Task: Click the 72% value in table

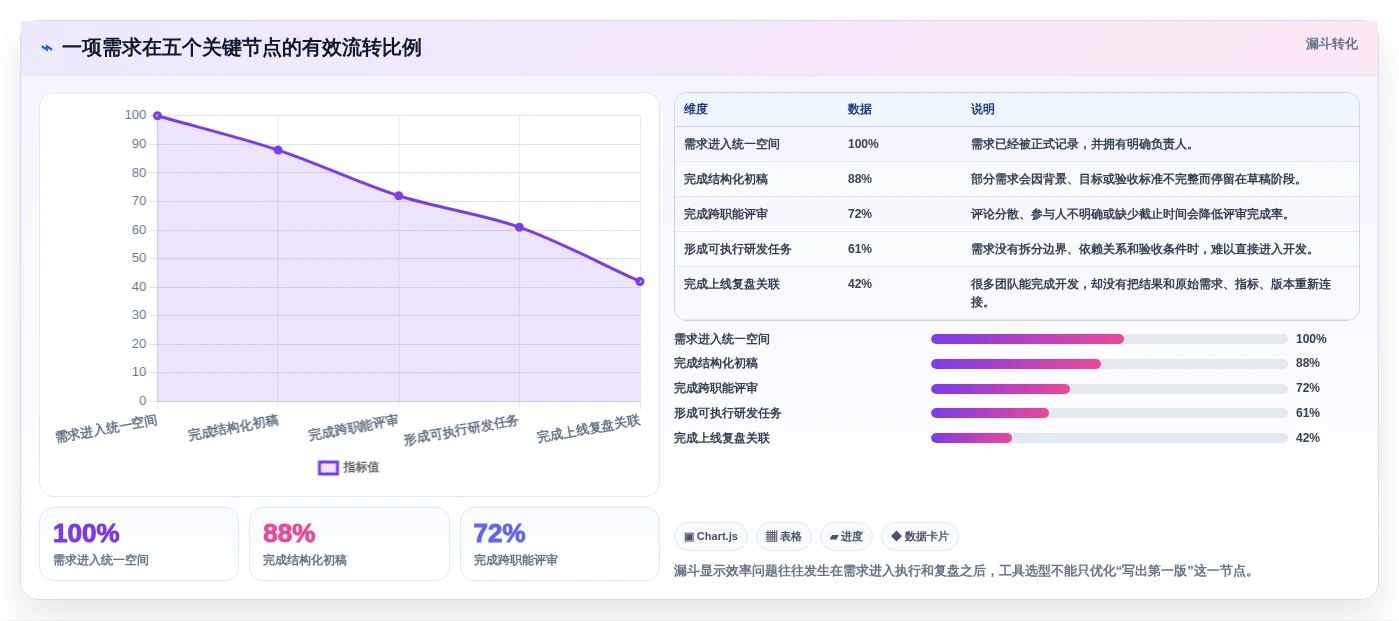Action: pos(860,214)
